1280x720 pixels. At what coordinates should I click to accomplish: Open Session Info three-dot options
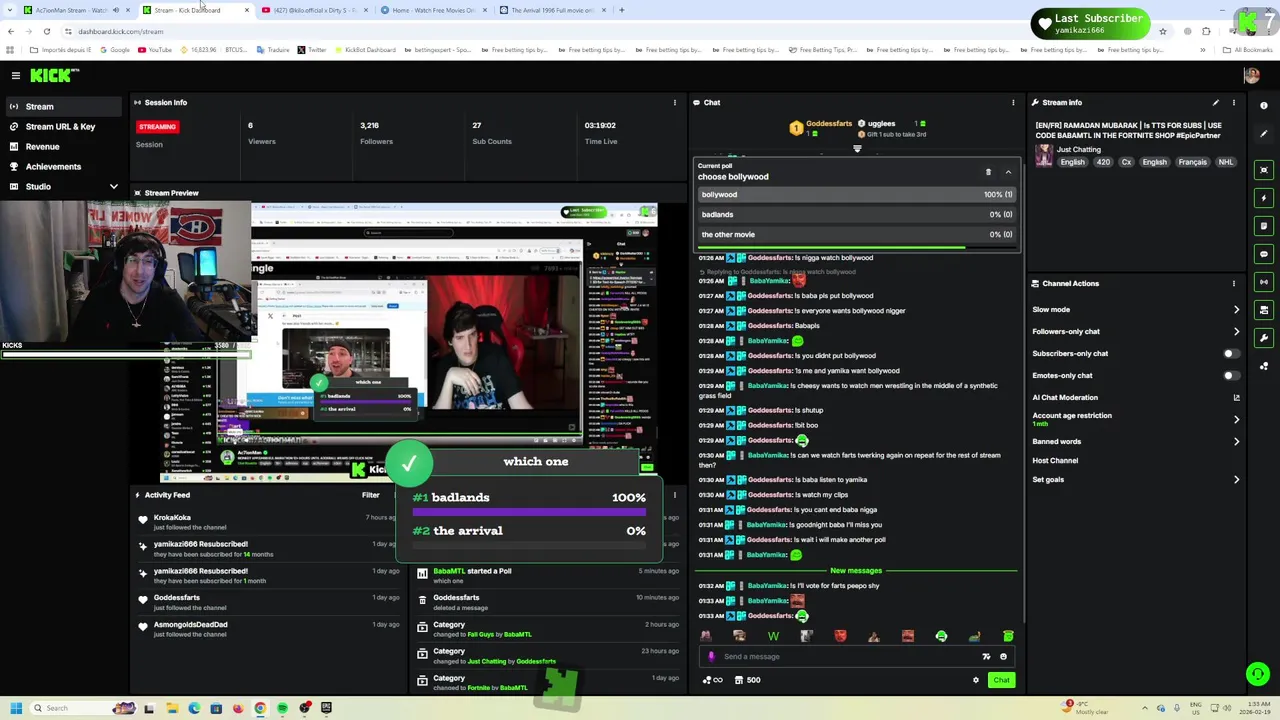pos(675,102)
